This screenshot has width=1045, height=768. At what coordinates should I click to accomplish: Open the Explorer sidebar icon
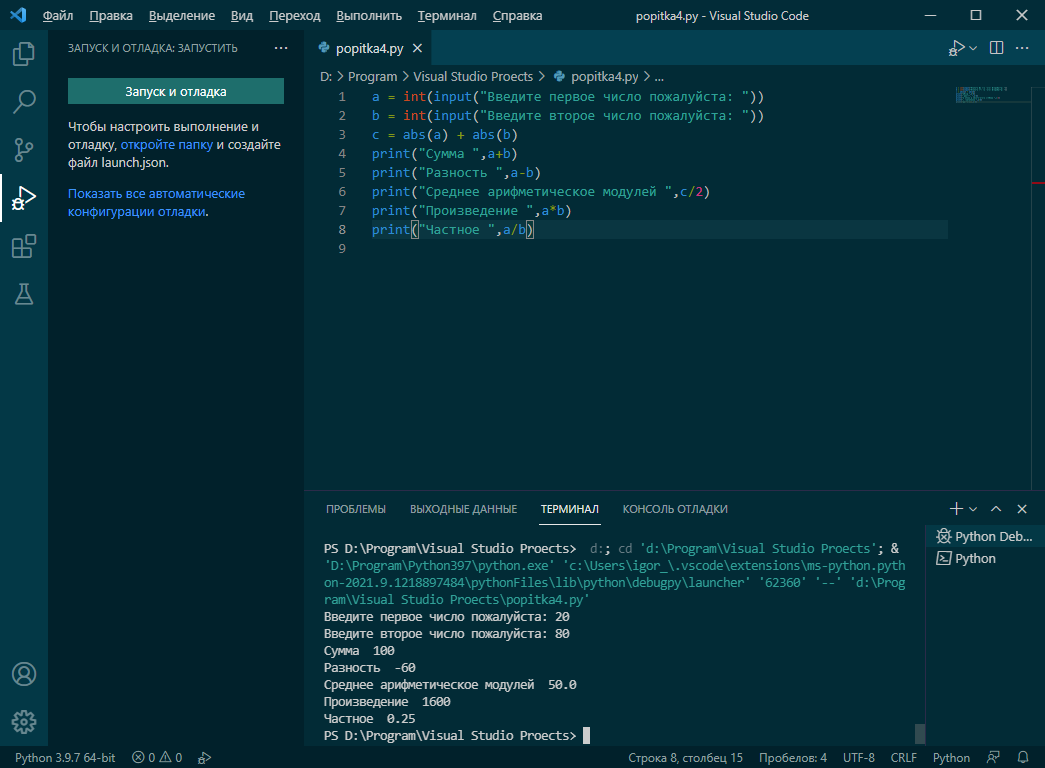pos(24,54)
